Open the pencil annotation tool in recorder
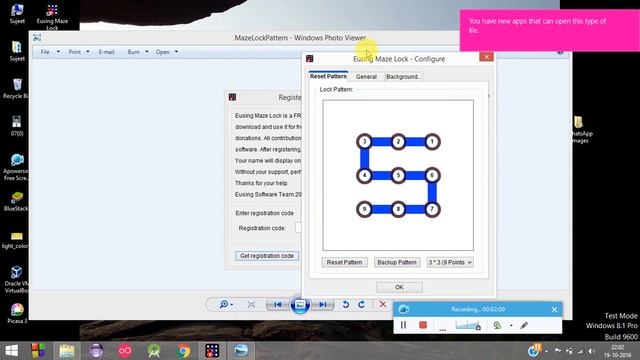The image size is (640, 360). 524,325
